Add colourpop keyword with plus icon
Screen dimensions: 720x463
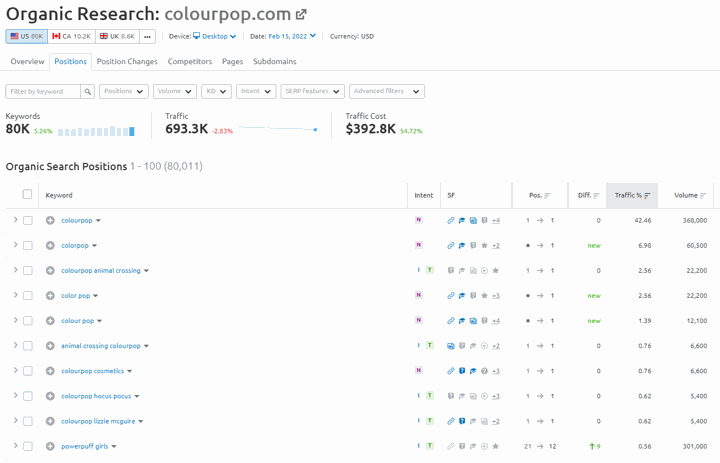click(50, 220)
